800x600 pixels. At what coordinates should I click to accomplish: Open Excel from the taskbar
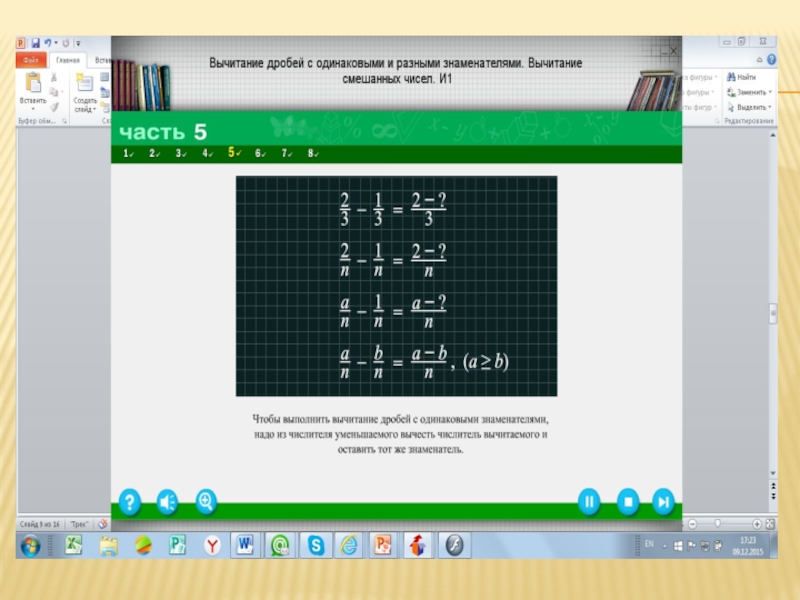pos(73,545)
